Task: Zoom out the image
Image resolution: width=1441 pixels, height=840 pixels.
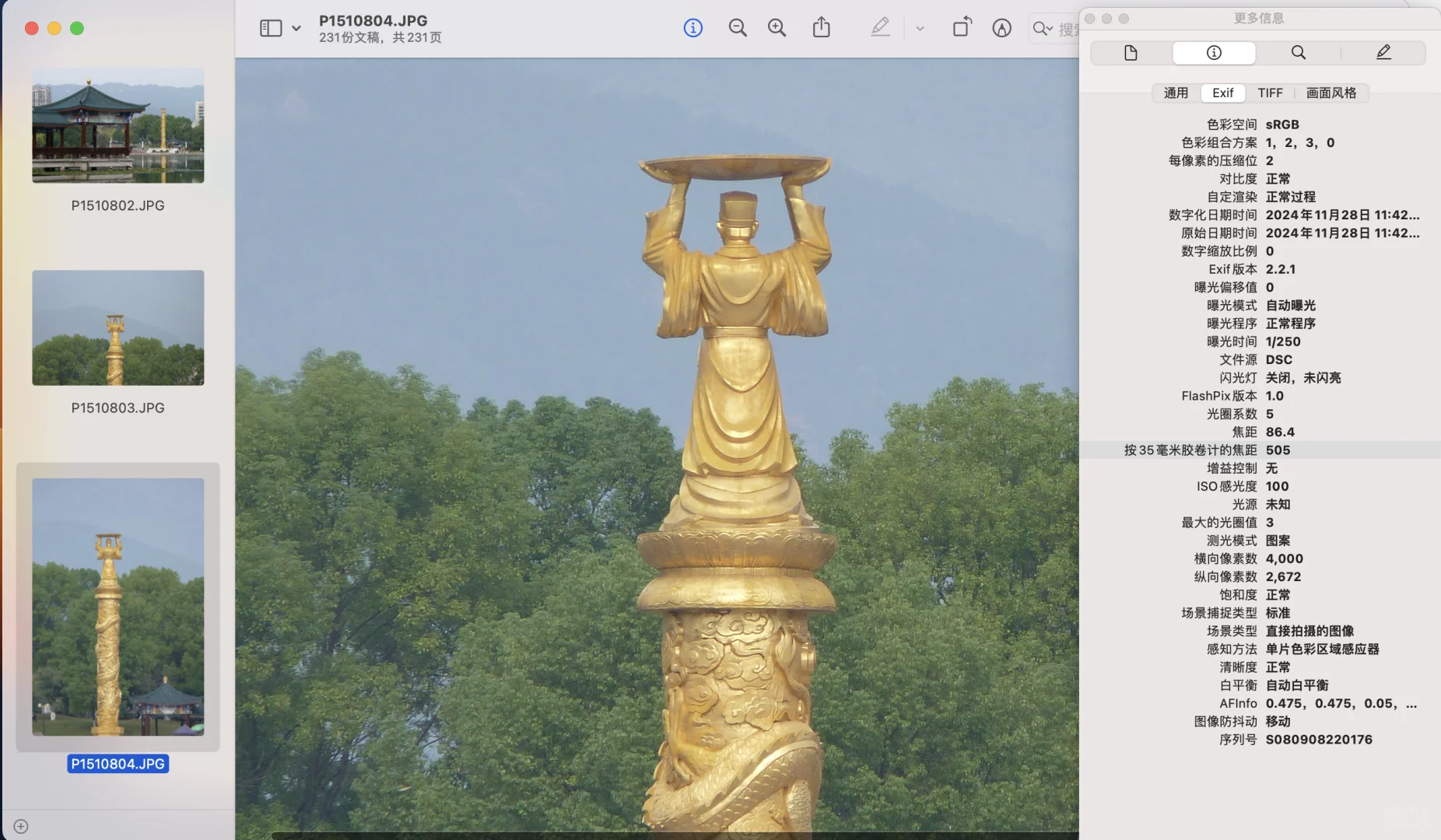Action: [738, 29]
